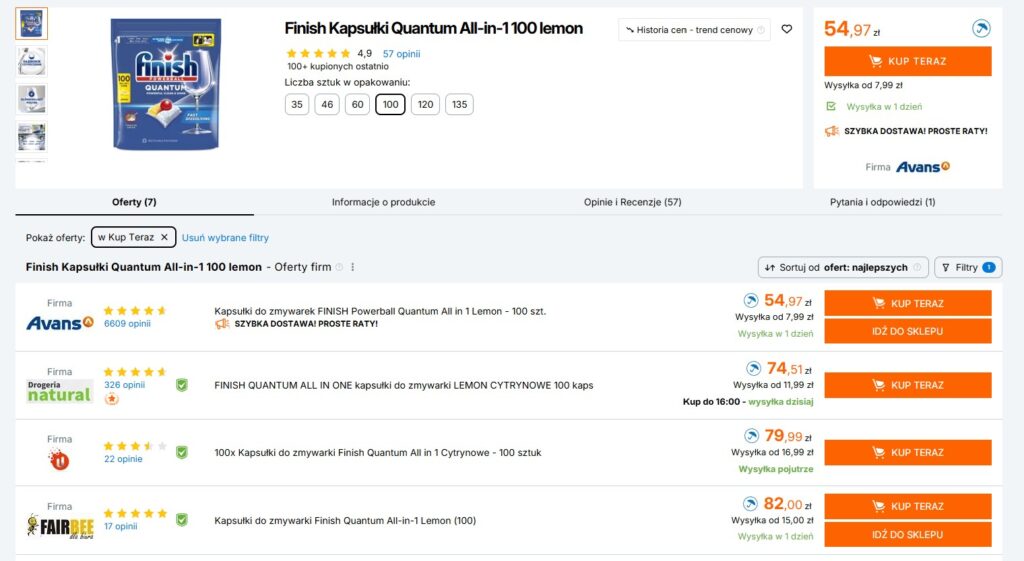Add product to favorites with heart icon
Image resolution: width=1024 pixels, height=561 pixels.
point(787,29)
